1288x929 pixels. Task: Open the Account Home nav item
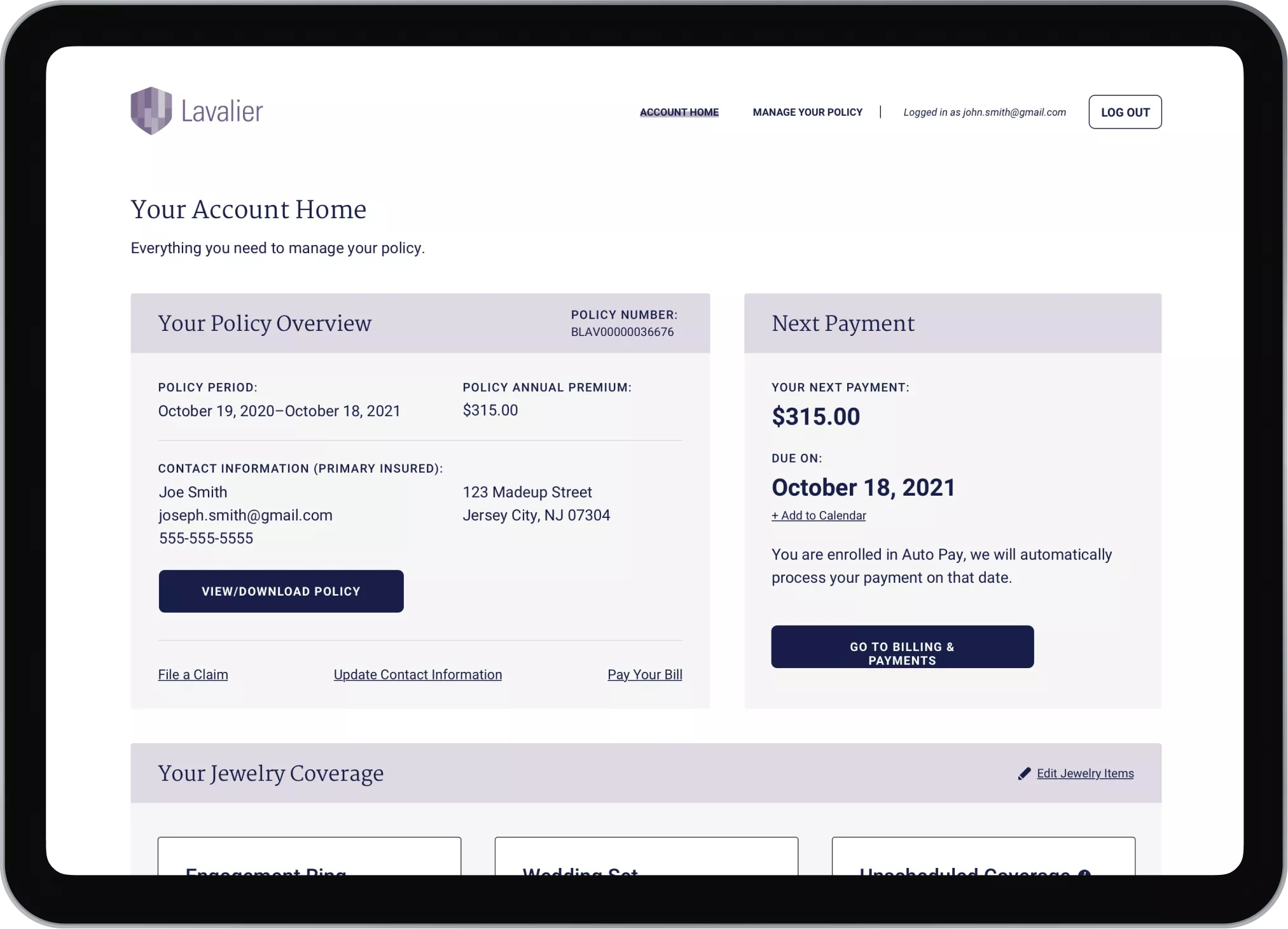tap(679, 112)
